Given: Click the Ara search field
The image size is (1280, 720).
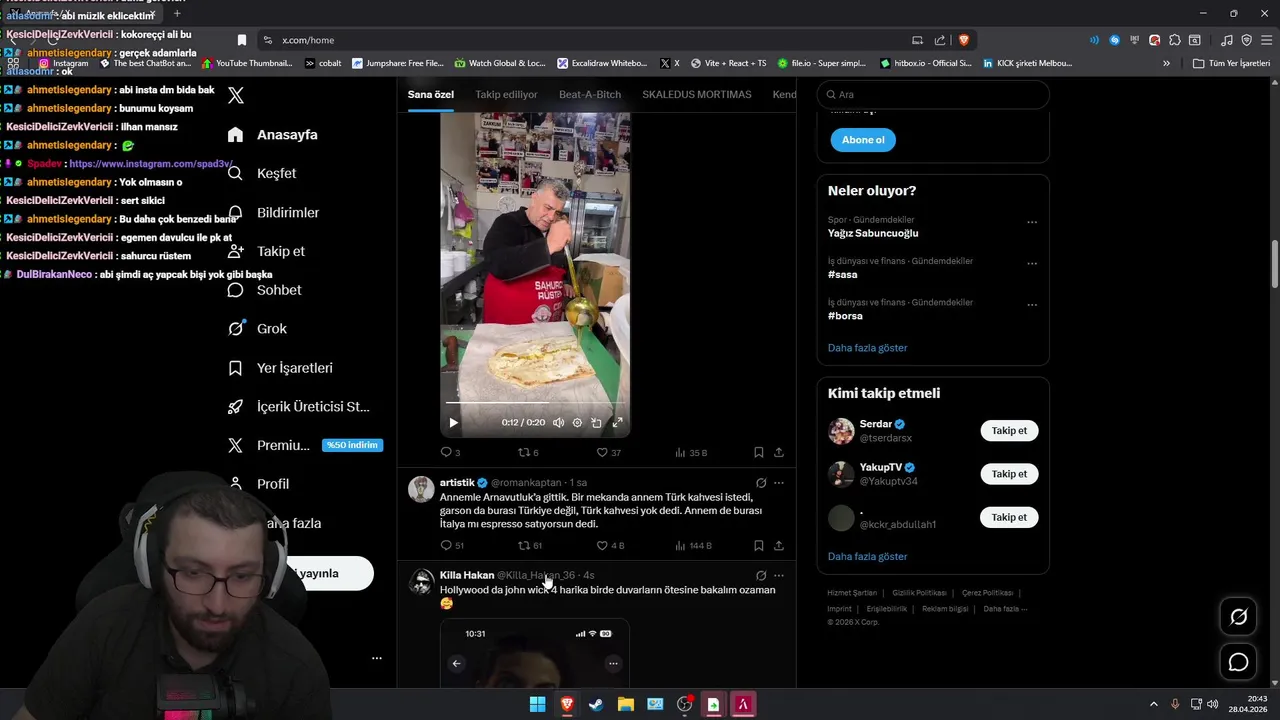Looking at the screenshot, I should point(933,94).
